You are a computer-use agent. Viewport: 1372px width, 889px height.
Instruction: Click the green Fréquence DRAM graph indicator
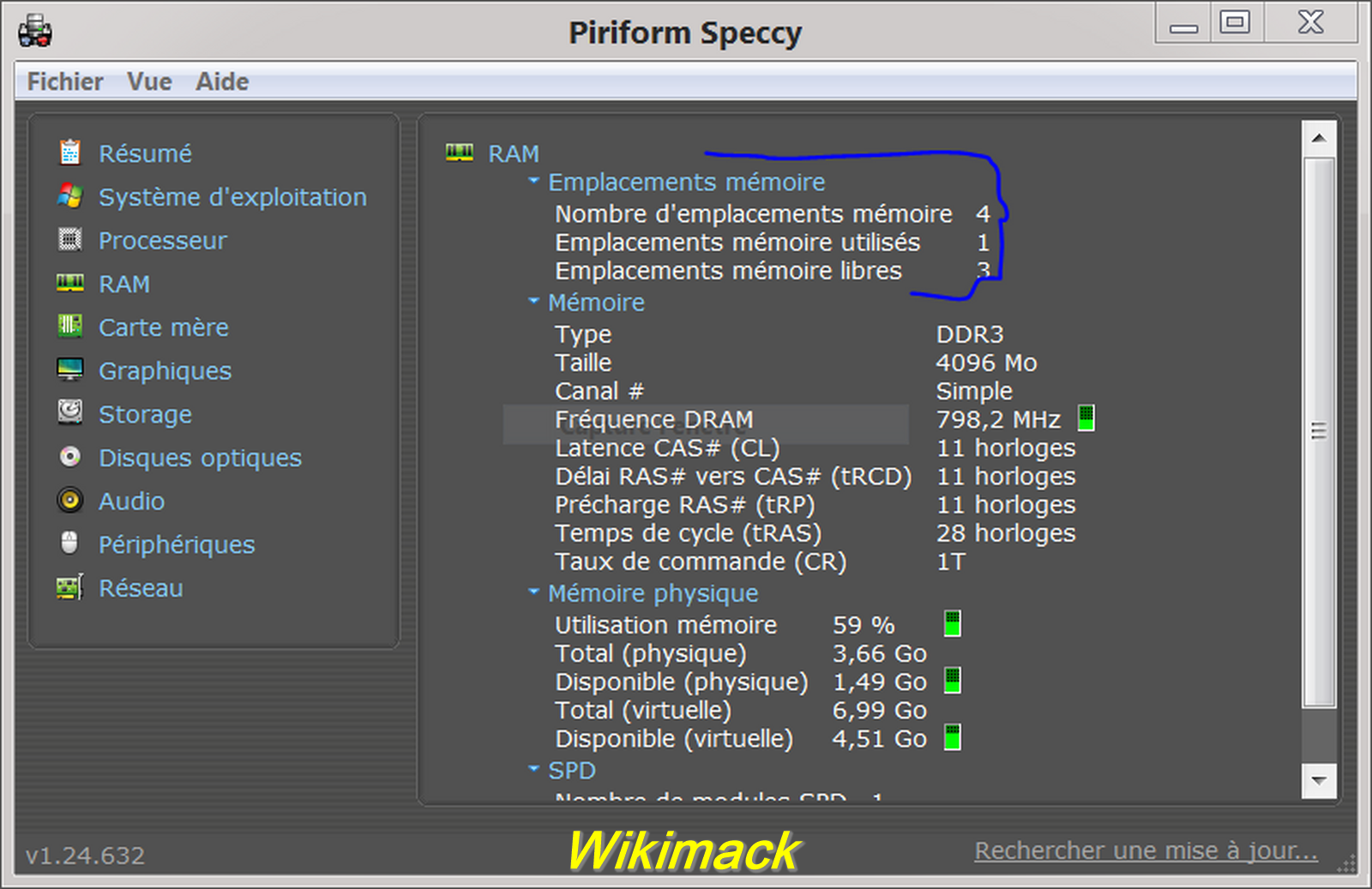(1086, 418)
